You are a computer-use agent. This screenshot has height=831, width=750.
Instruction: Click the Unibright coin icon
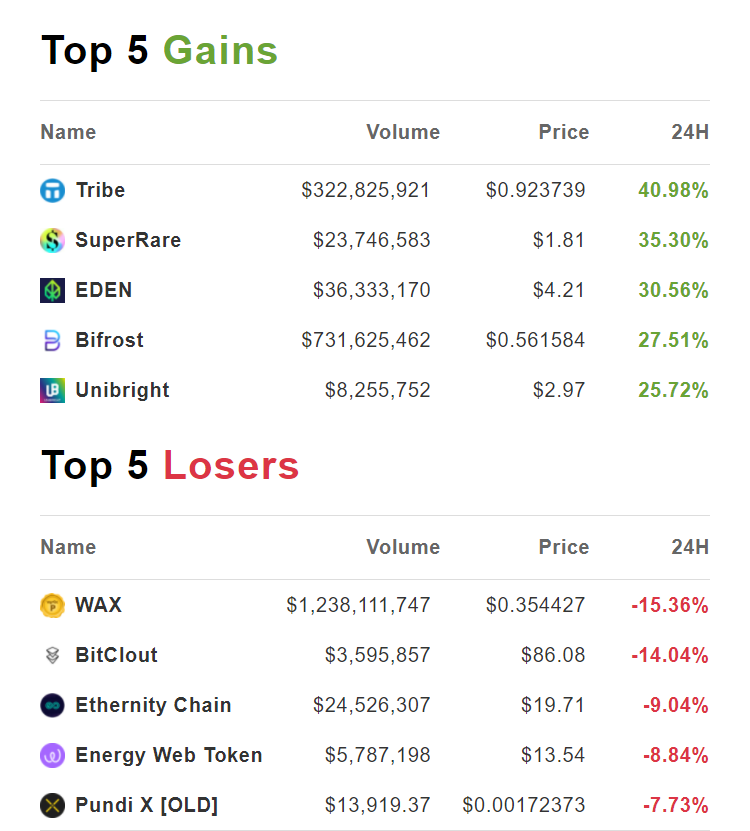[x=52, y=390]
